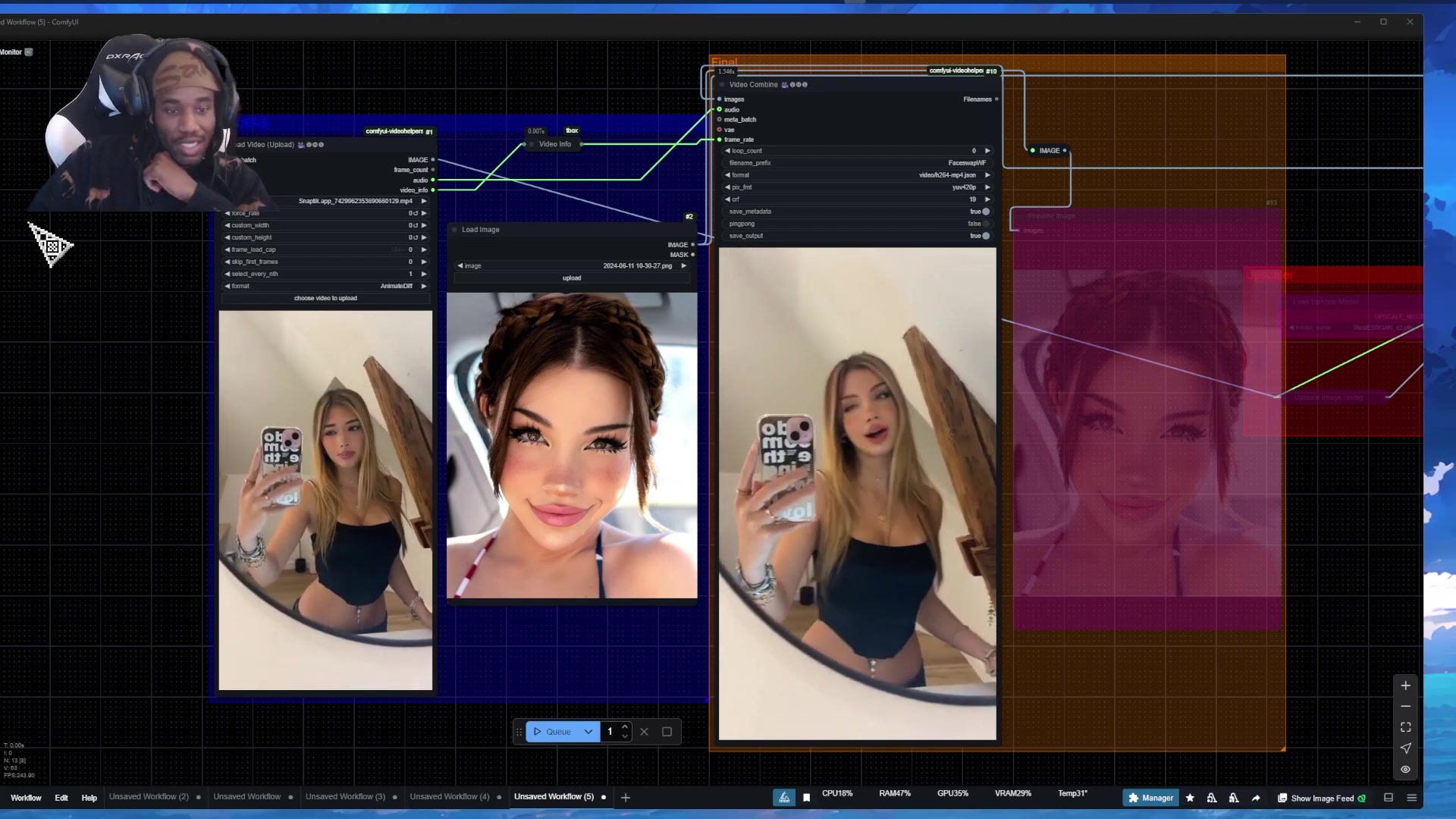Click Load Video preview thumbnail
The image size is (1456, 819).
326,500
